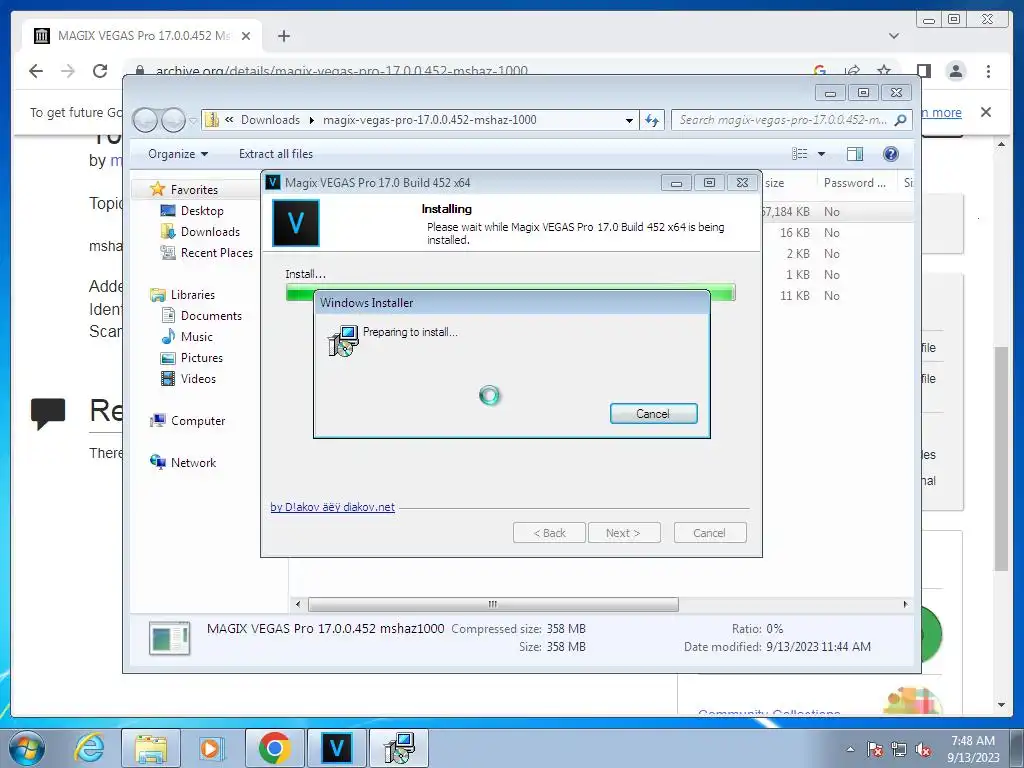Select Pictures library in sidebar
The height and width of the screenshot is (768, 1024).
pyautogui.click(x=201, y=358)
